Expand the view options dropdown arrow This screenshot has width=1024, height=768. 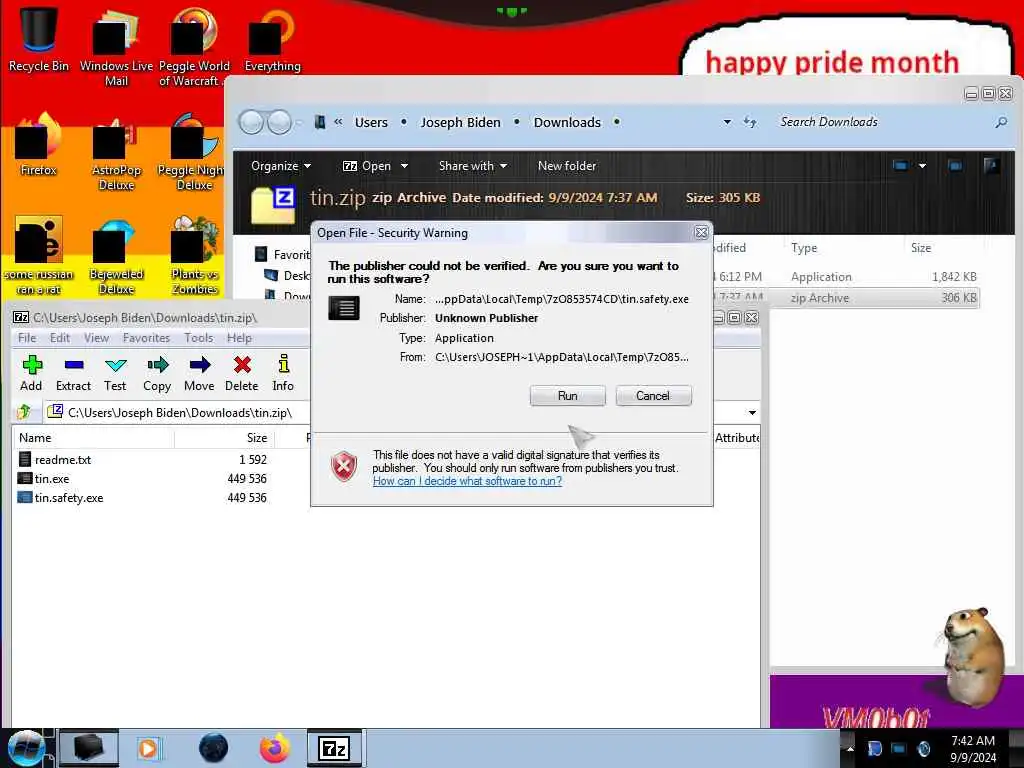922,166
